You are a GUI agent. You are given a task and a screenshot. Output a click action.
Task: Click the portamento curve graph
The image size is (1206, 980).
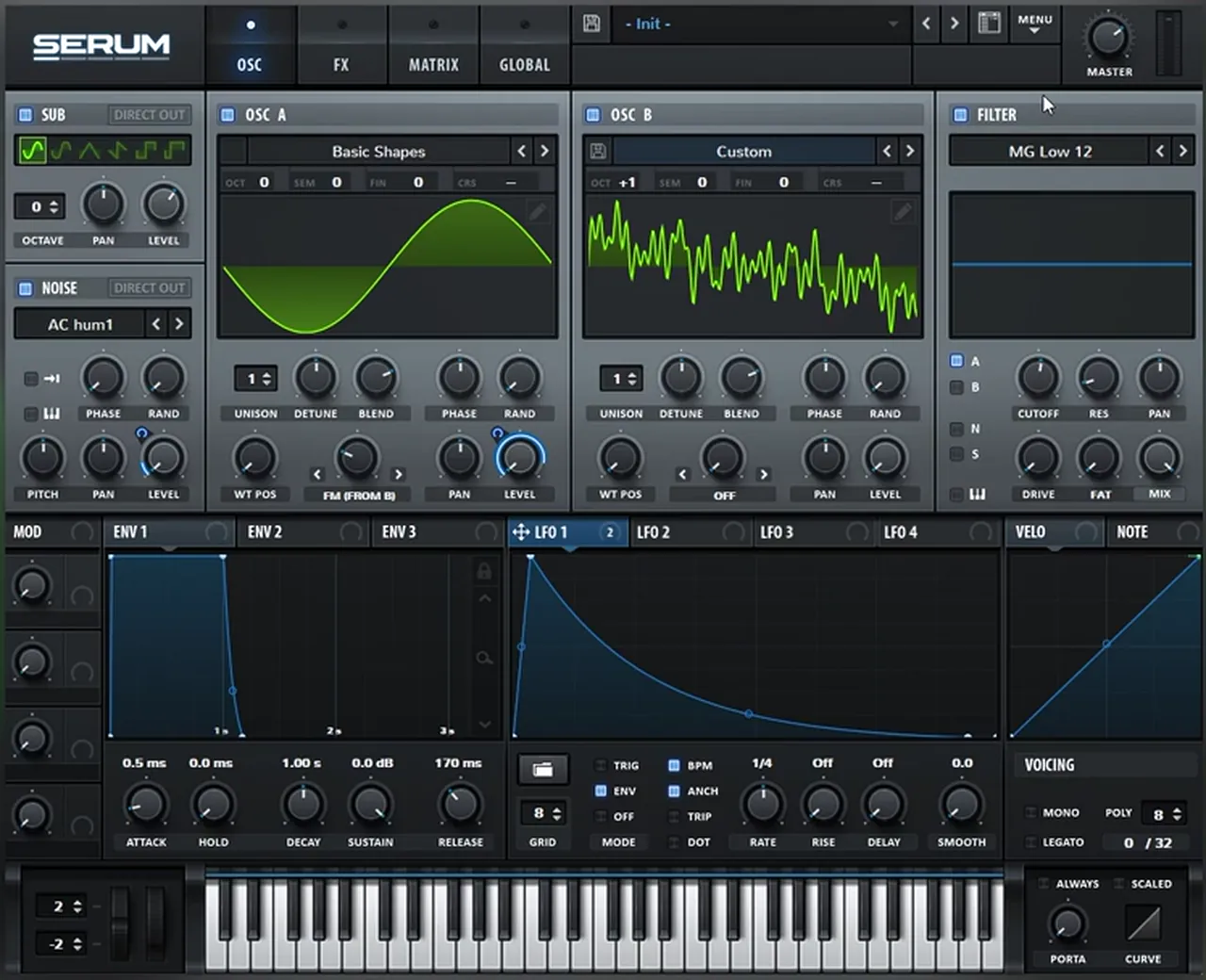[x=1143, y=923]
